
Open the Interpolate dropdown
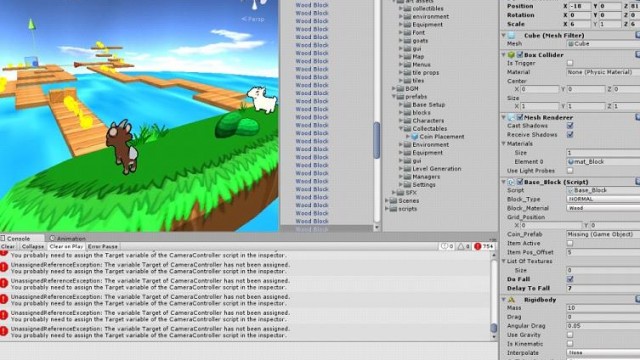603,353
